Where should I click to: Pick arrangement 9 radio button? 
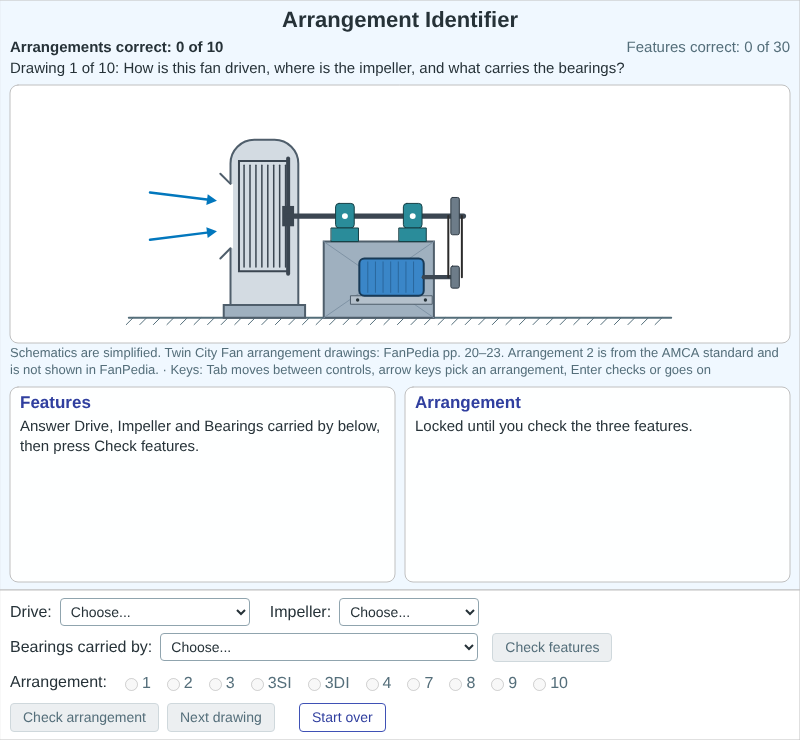[497, 684]
